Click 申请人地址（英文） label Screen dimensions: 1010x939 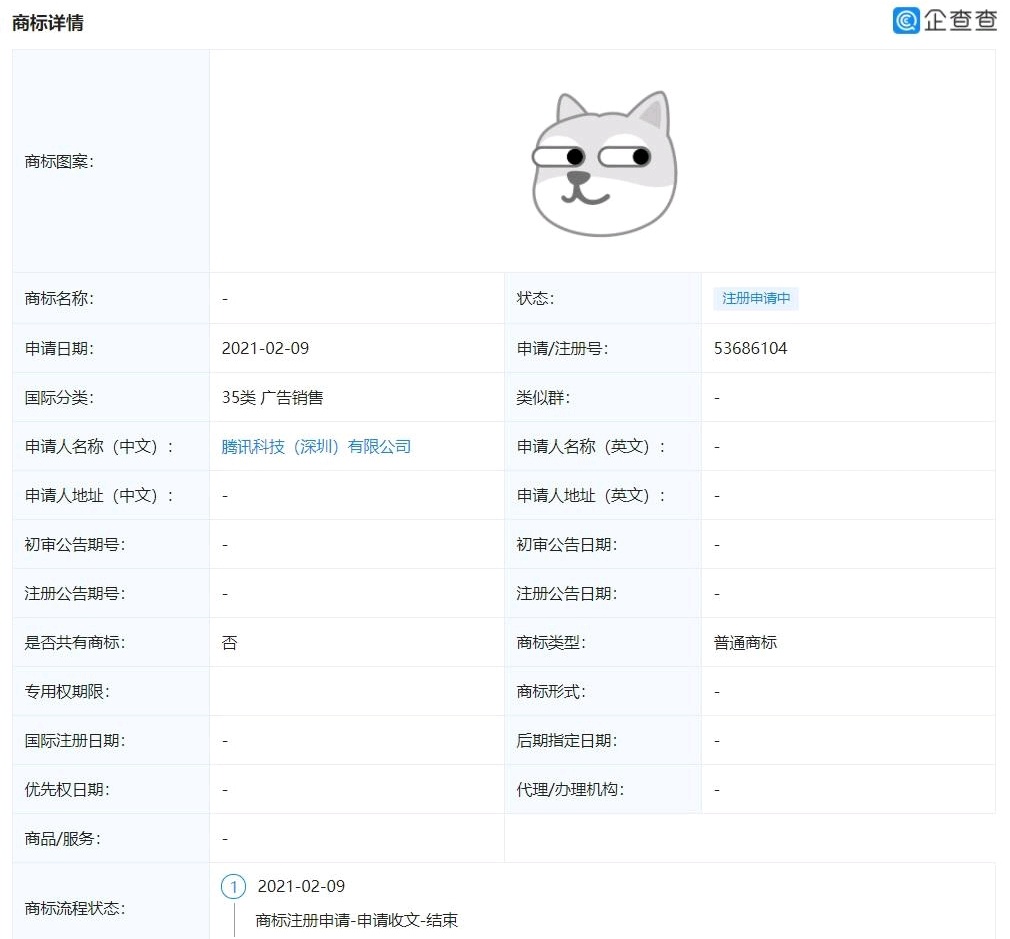coord(591,495)
